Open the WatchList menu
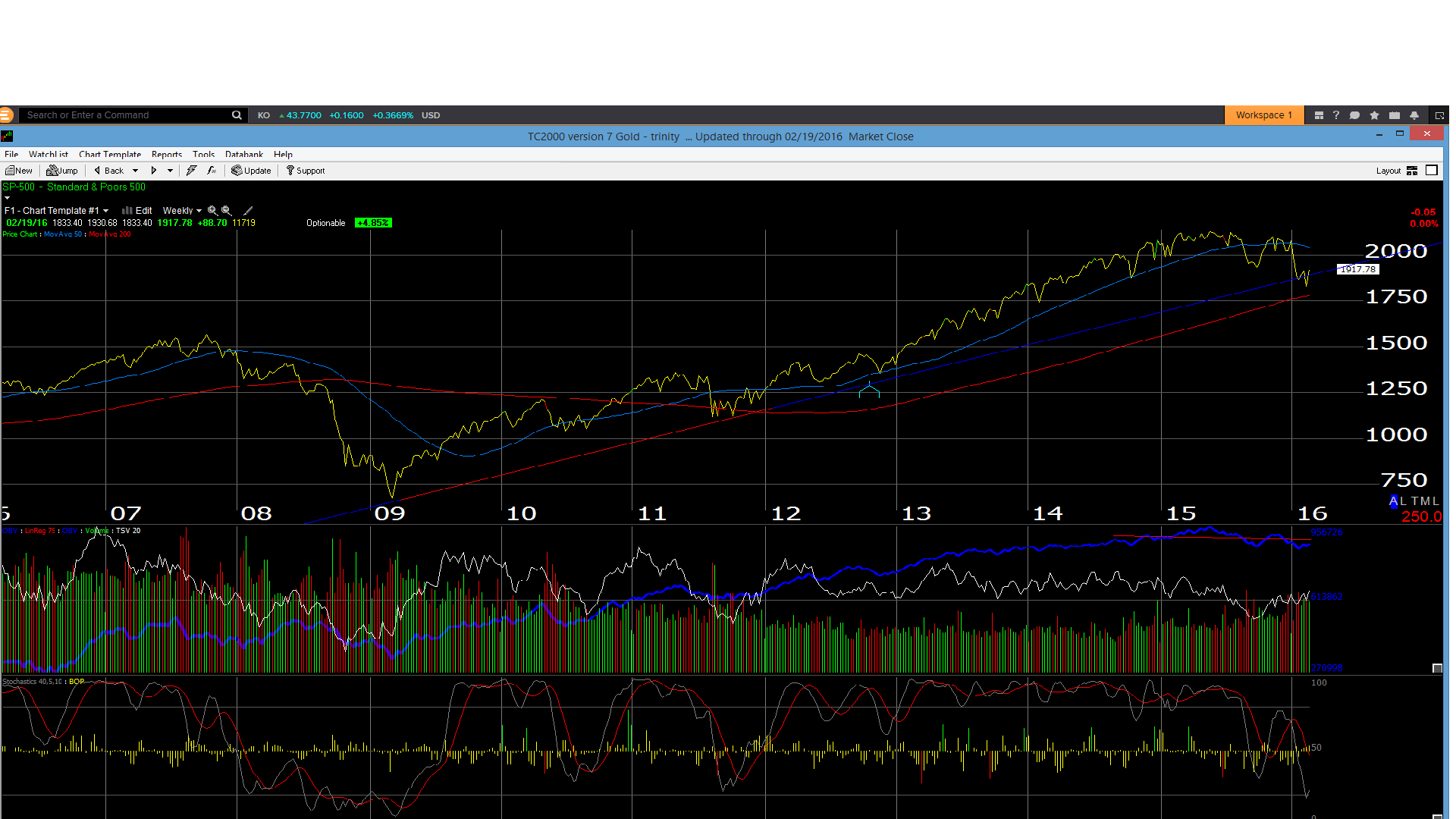Screen dimensions: 1456x819 pos(49,154)
